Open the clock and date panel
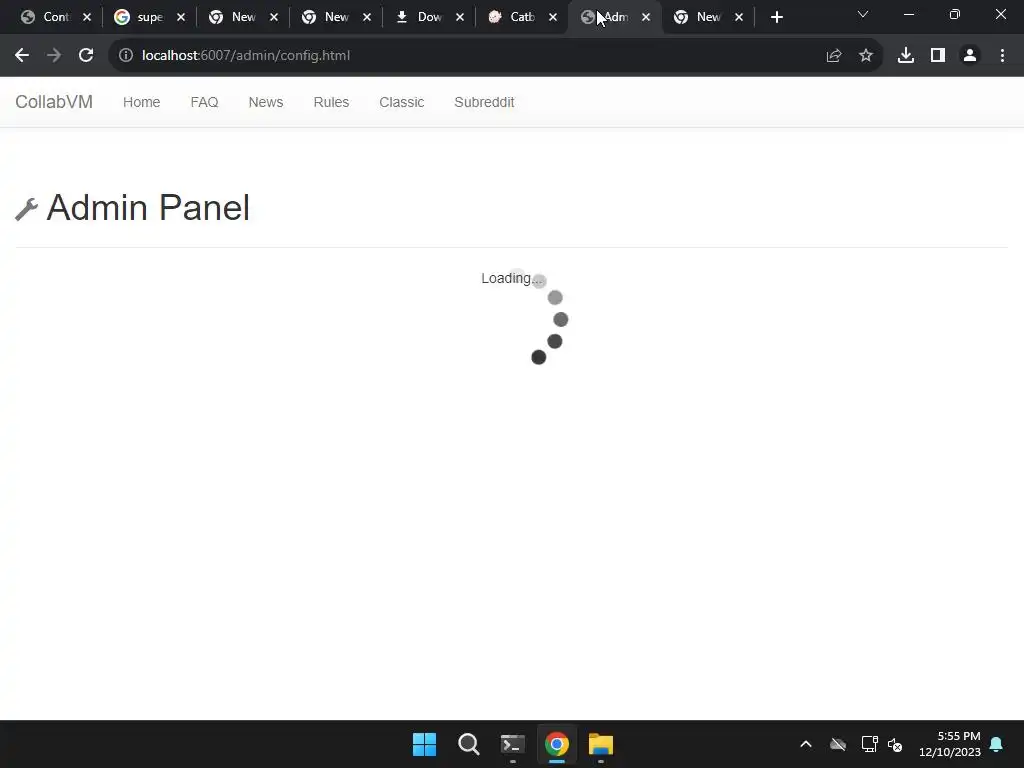The height and width of the screenshot is (768, 1024). coord(950,744)
